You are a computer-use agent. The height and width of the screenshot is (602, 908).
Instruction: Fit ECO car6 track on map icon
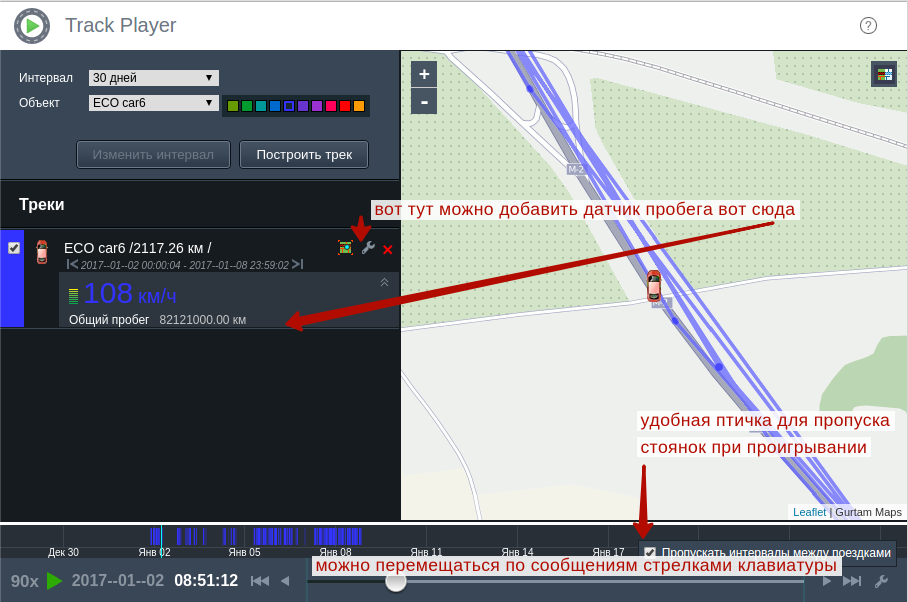[346, 248]
